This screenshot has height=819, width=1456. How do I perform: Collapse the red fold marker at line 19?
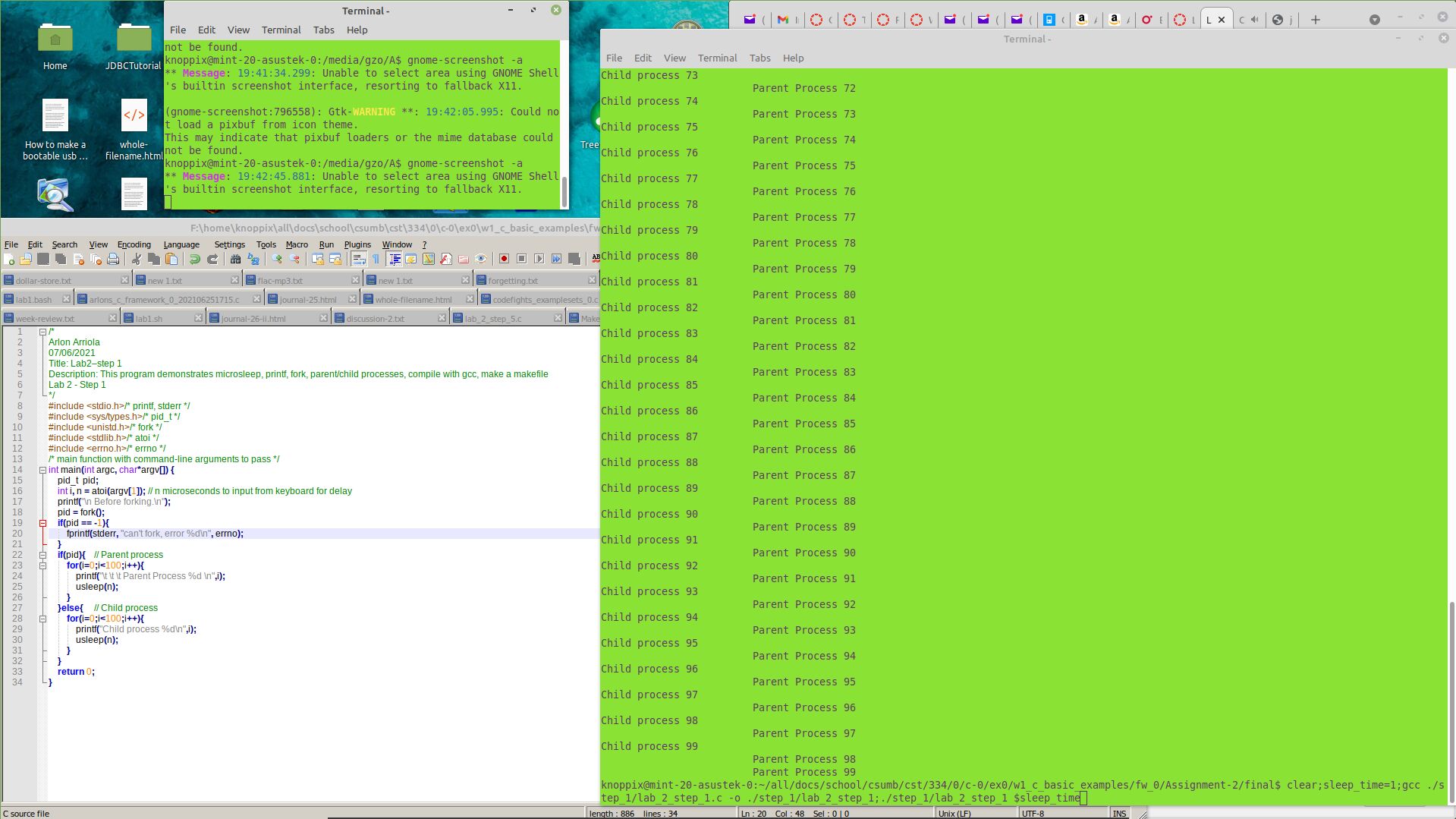tap(42, 523)
